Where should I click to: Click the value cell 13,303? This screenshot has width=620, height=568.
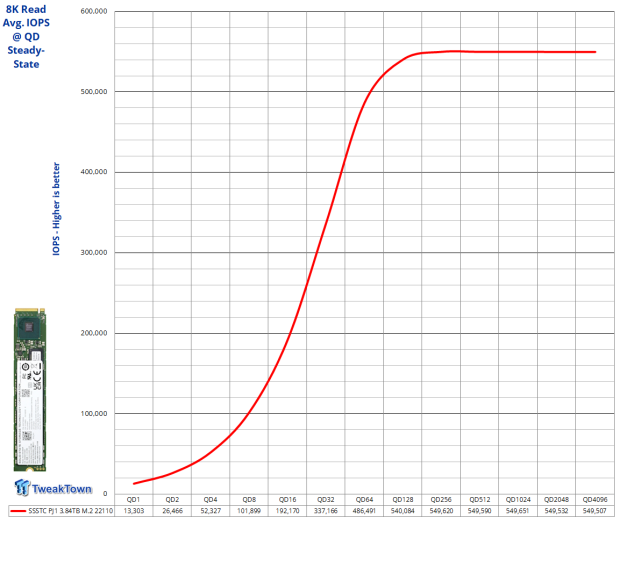click(x=134, y=511)
